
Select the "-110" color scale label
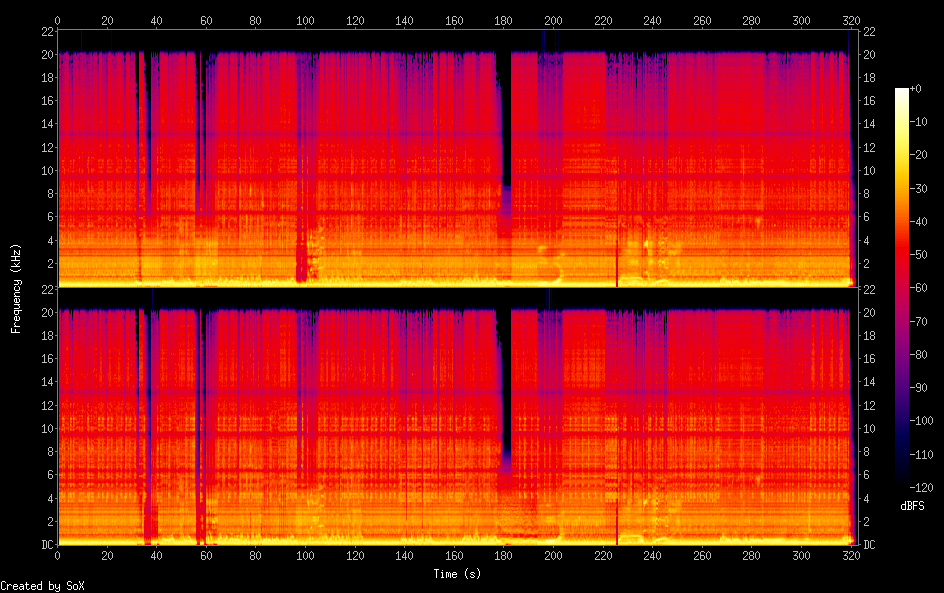[922, 455]
